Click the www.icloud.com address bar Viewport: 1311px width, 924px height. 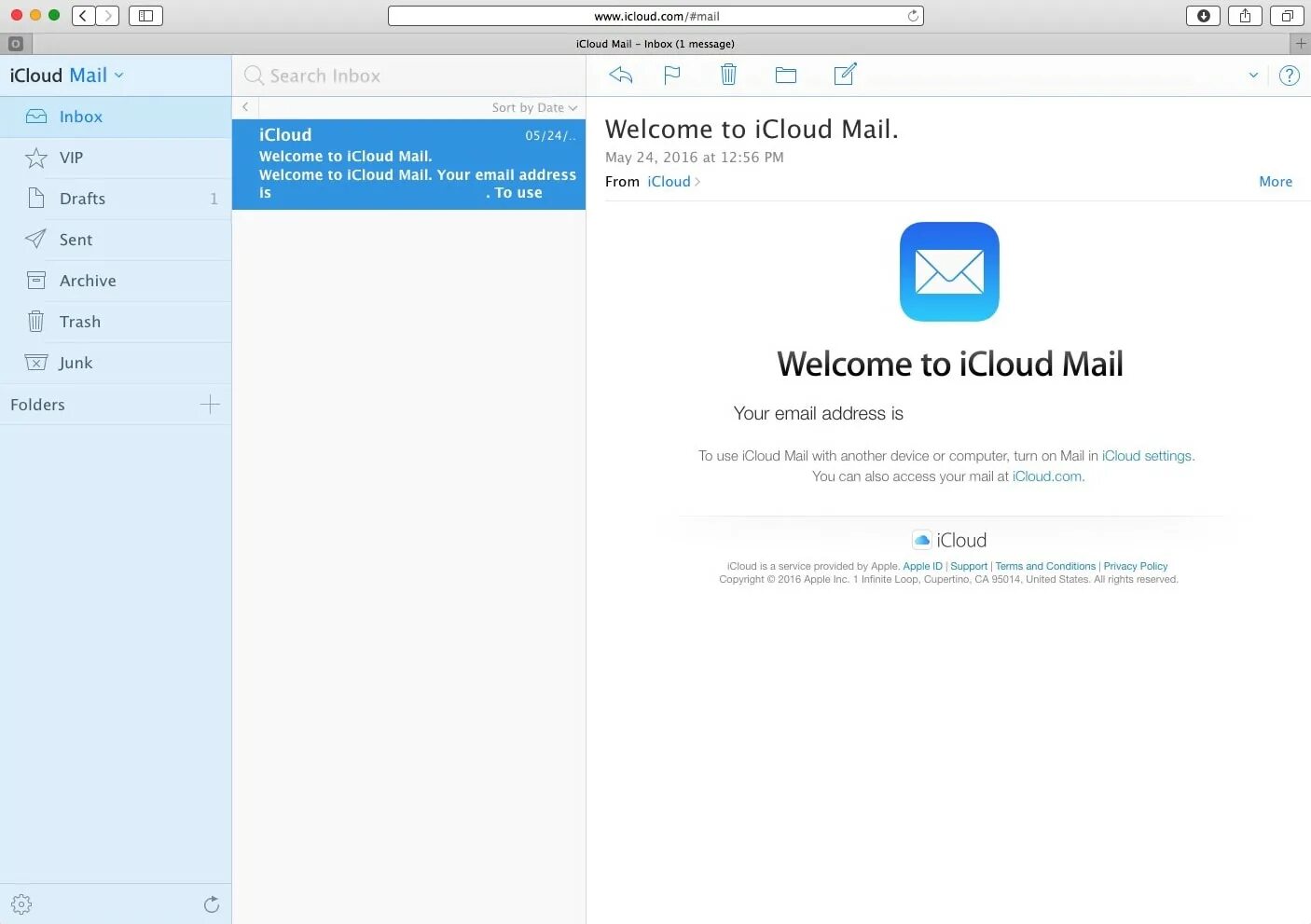pyautogui.click(x=655, y=16)
